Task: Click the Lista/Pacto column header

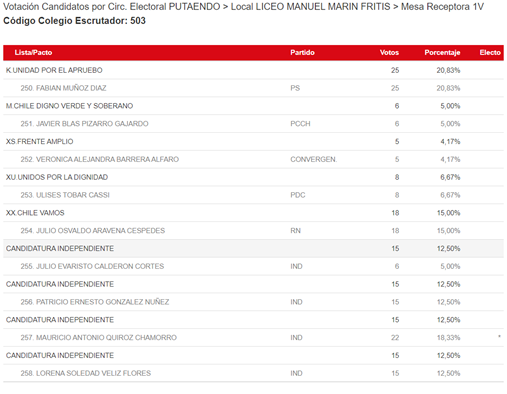Action: (x=33, y=53)
